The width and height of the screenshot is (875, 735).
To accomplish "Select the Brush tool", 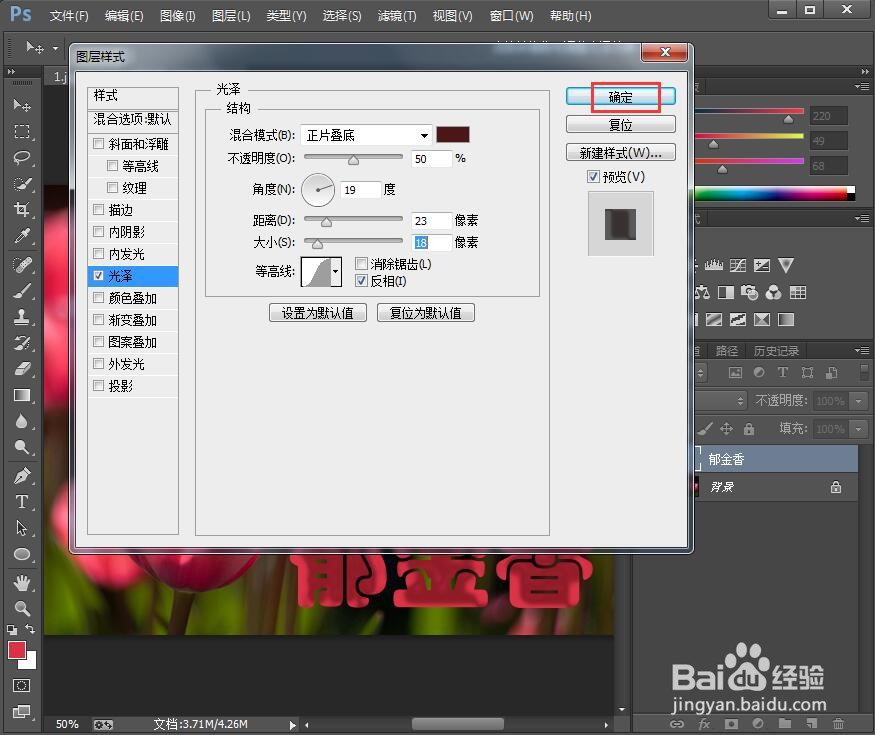I will pos(22,291).
